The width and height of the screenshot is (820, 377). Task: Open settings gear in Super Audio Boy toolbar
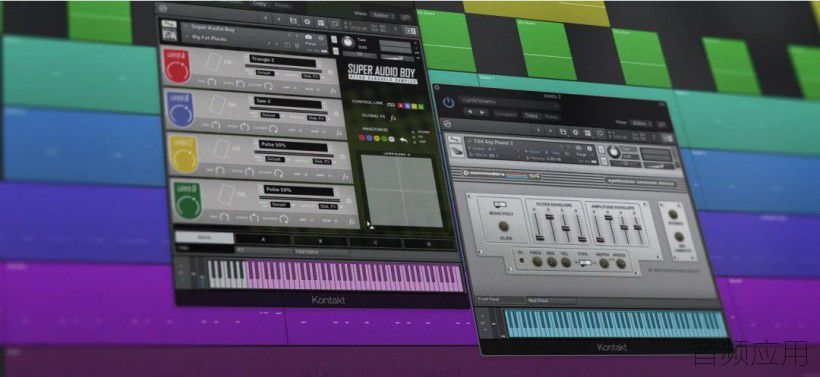pyautogui.click(x=307, y=22)
